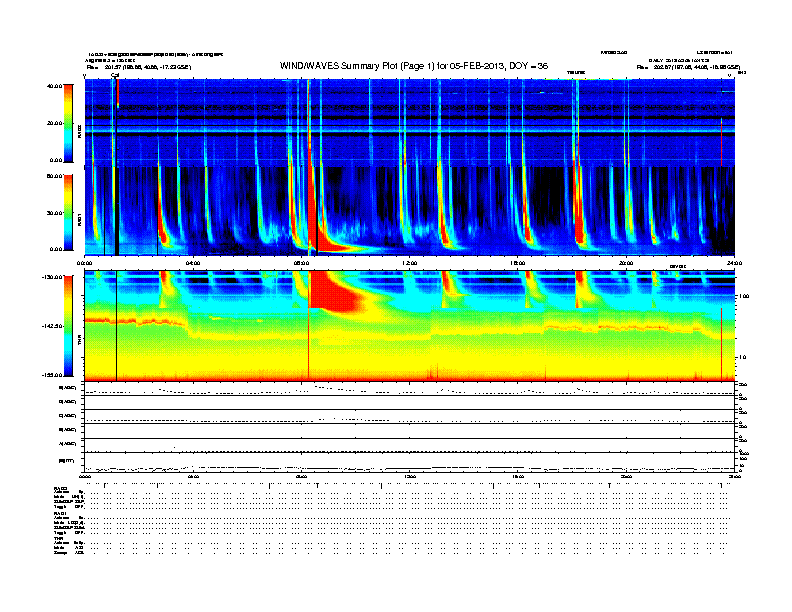
Task: Click the RAD2 intensity color scale bar
Action: pyautogui.click(x=68, y=123)
